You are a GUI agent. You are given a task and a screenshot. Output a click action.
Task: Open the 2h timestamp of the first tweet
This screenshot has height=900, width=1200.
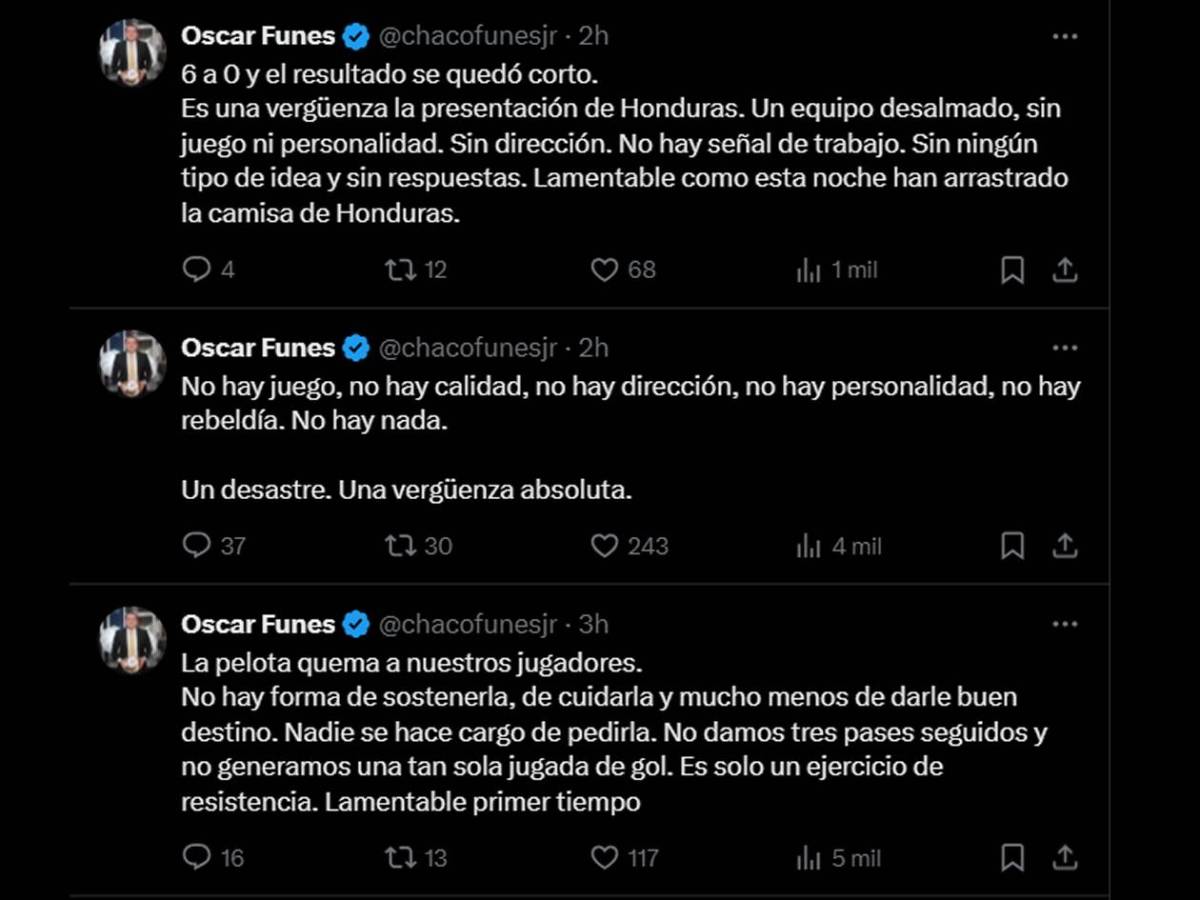[593, 35]
